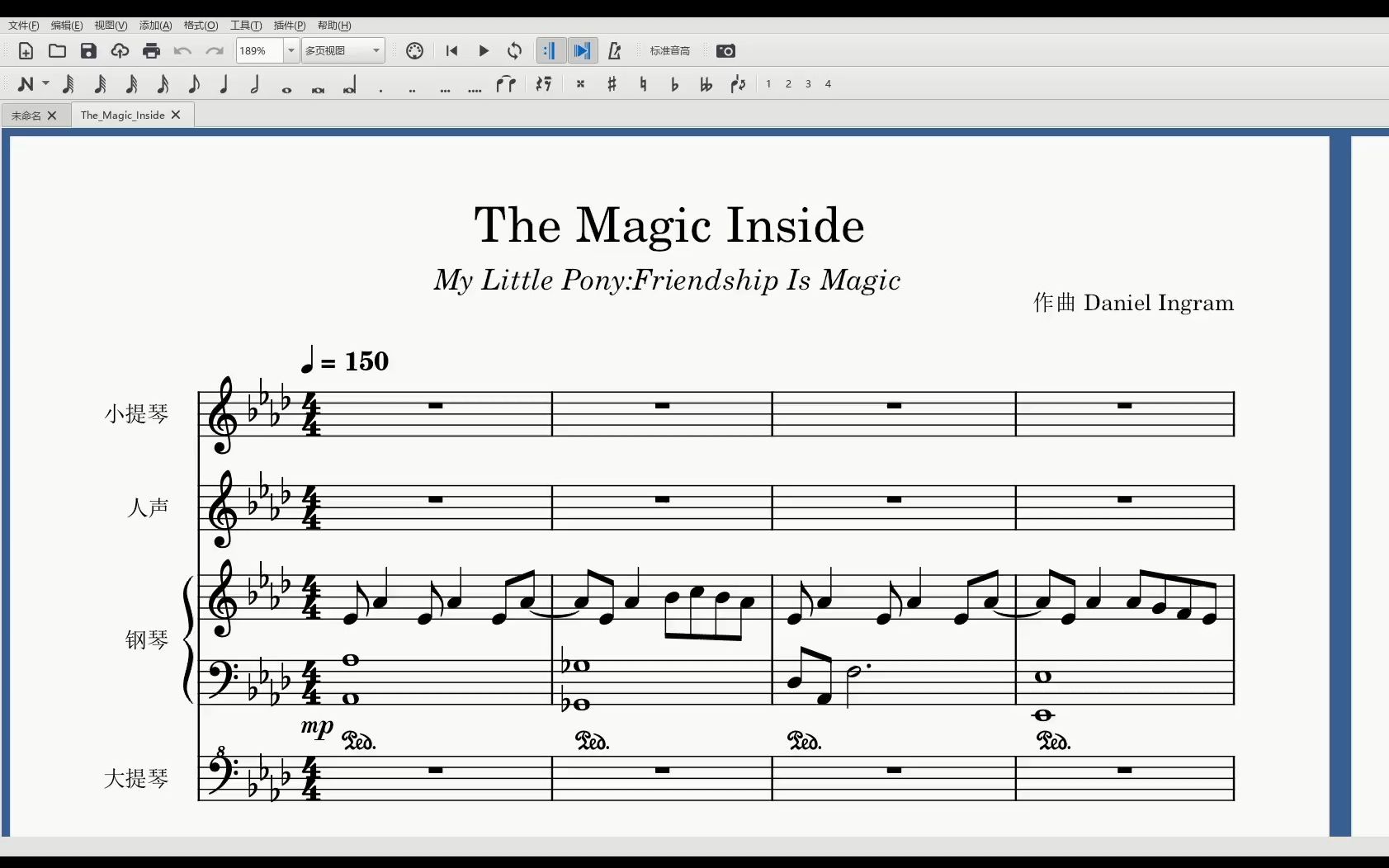Take an image capture with camera icon
Screen dimensions: 1389x868
[725, 51]
